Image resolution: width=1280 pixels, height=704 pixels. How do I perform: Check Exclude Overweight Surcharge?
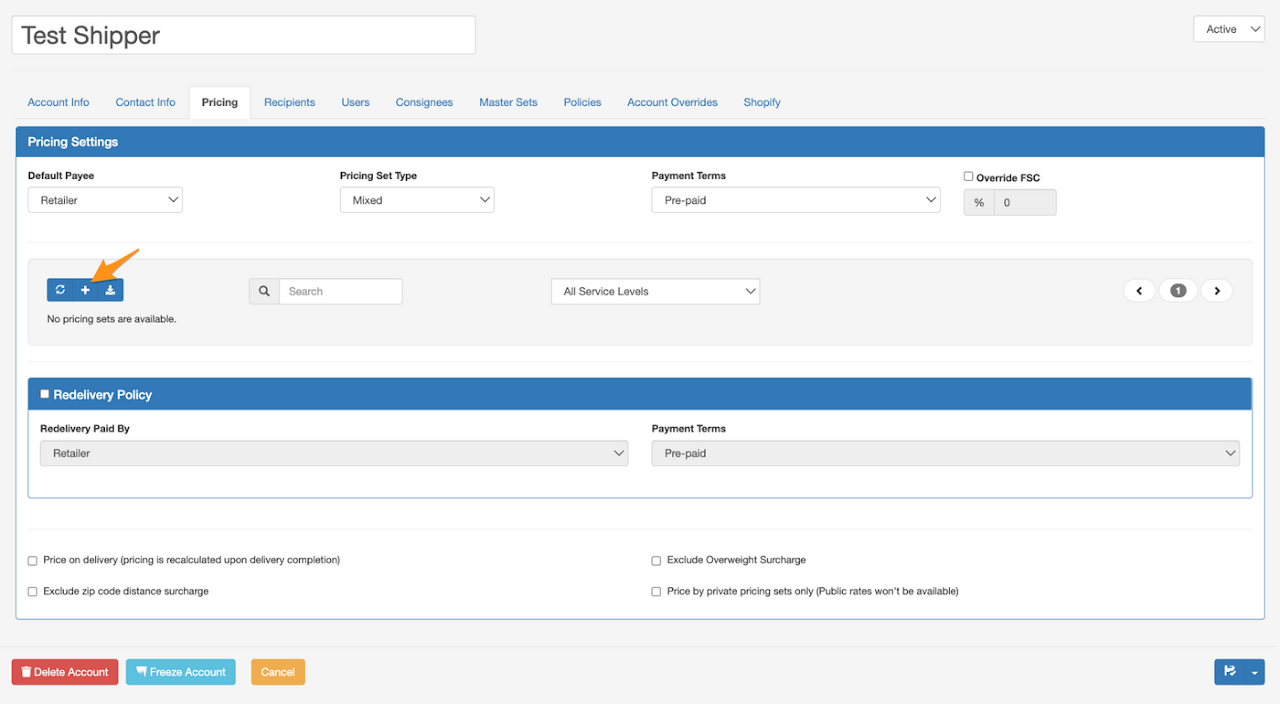[x=657, y=561]
